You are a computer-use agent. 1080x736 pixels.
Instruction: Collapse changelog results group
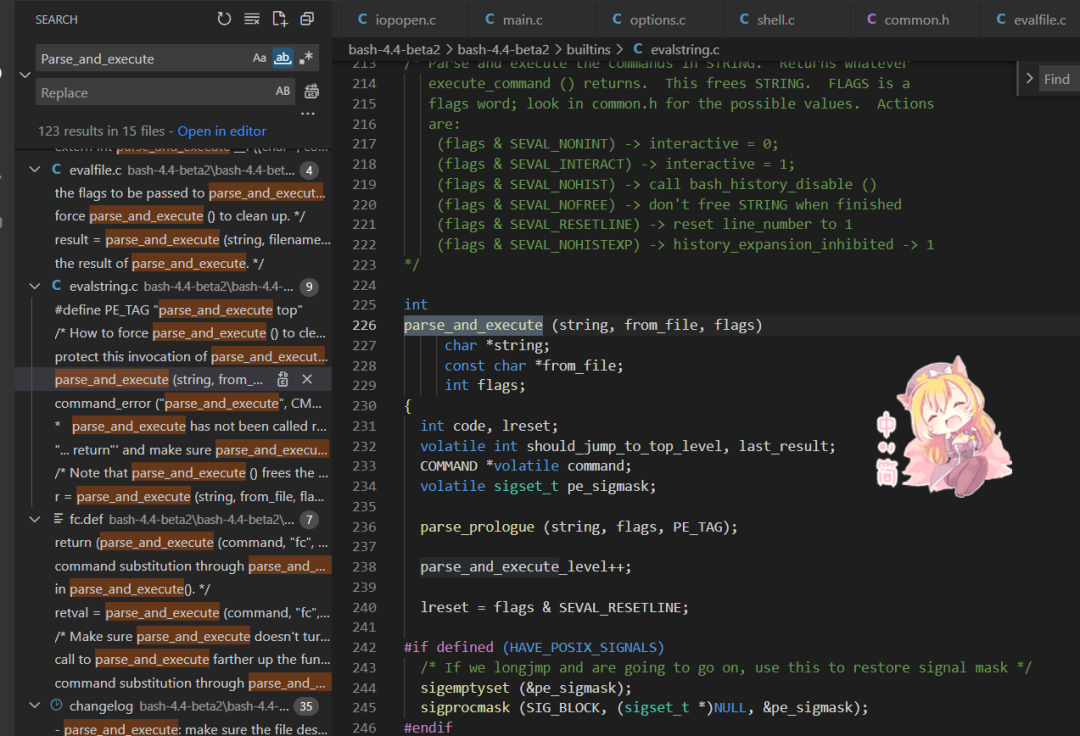35,705
